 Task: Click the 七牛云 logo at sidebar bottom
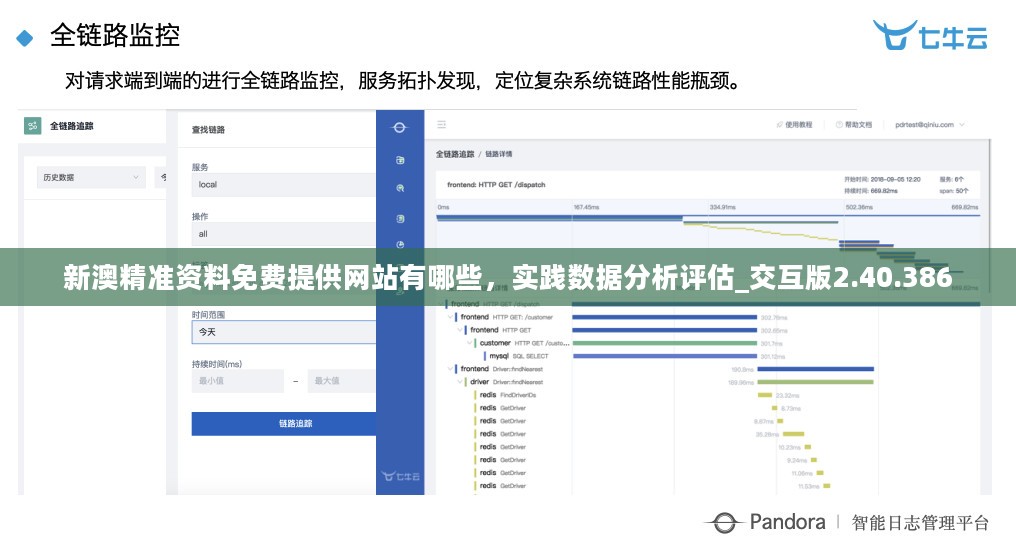[400, 476]
